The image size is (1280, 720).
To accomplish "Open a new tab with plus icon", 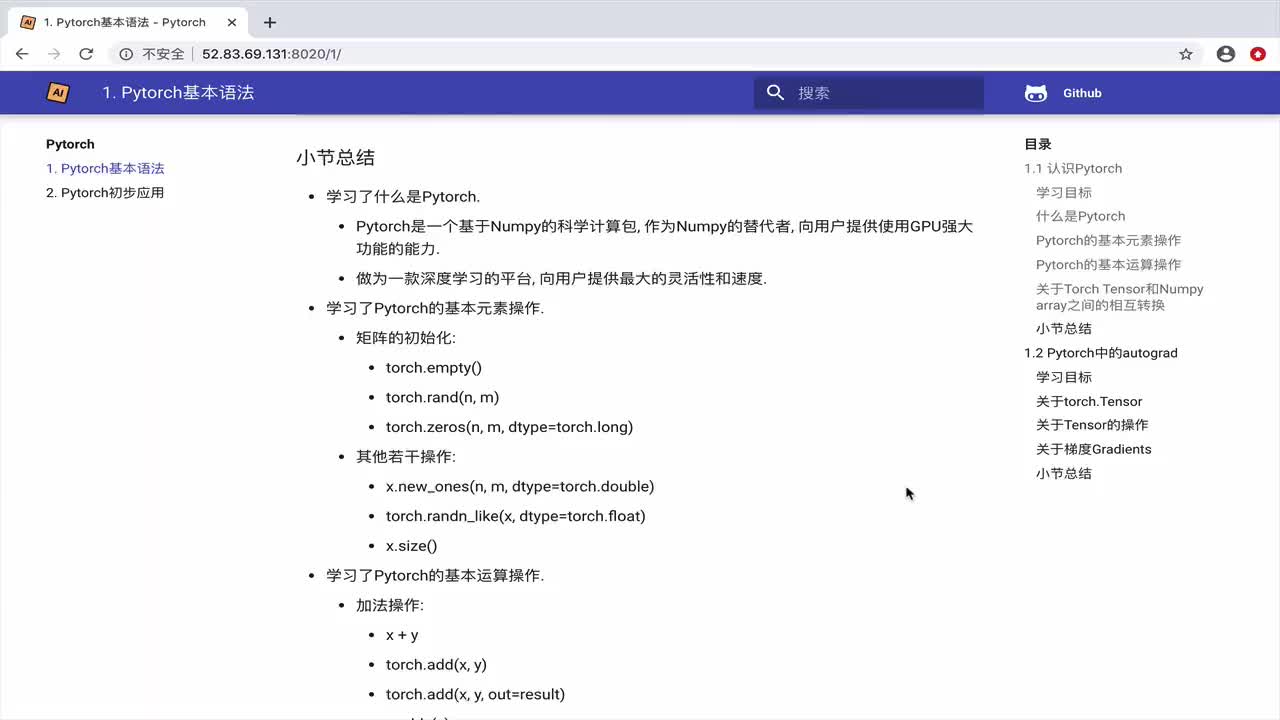I will coord(270,22).
